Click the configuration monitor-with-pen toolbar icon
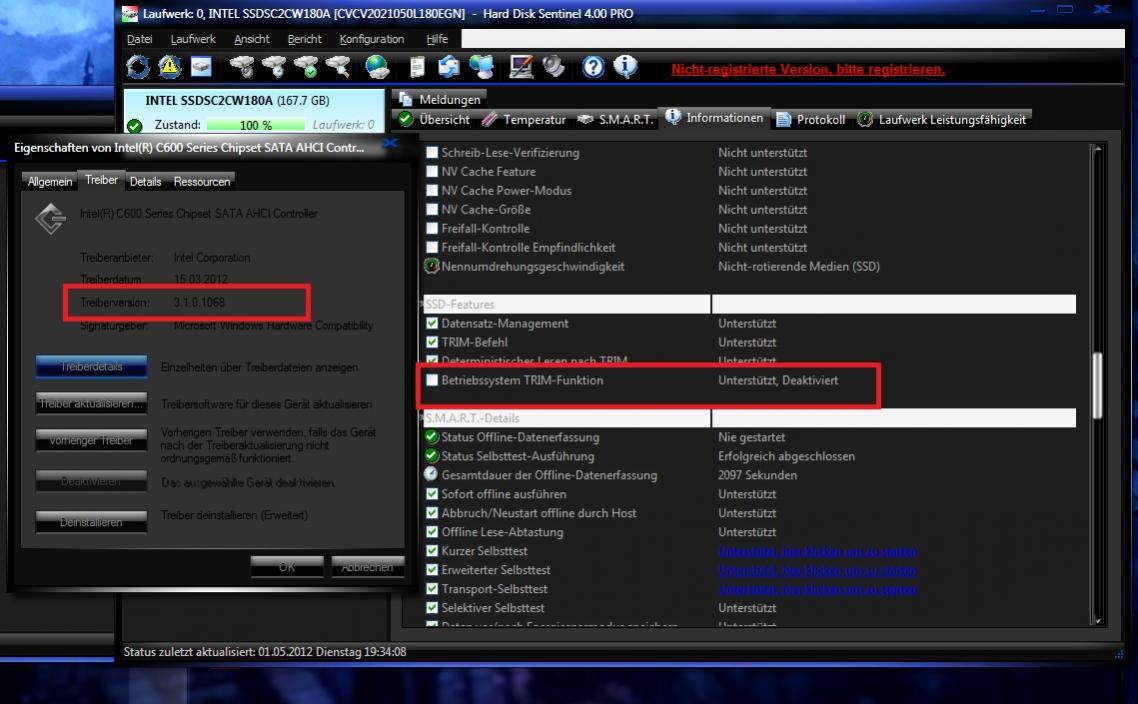The height and width of the screenshot is (704, 1138). click(520, 67)
